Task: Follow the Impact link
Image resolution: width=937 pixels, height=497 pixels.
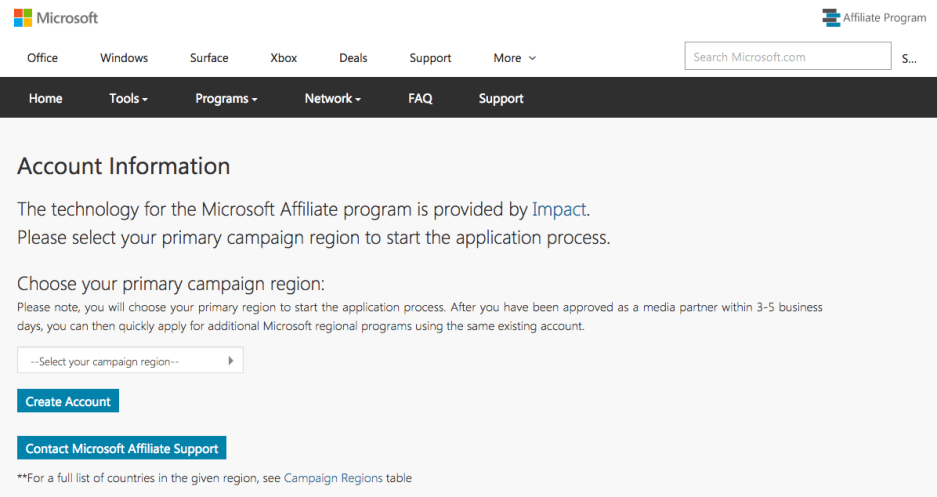Action: (559, 210)
